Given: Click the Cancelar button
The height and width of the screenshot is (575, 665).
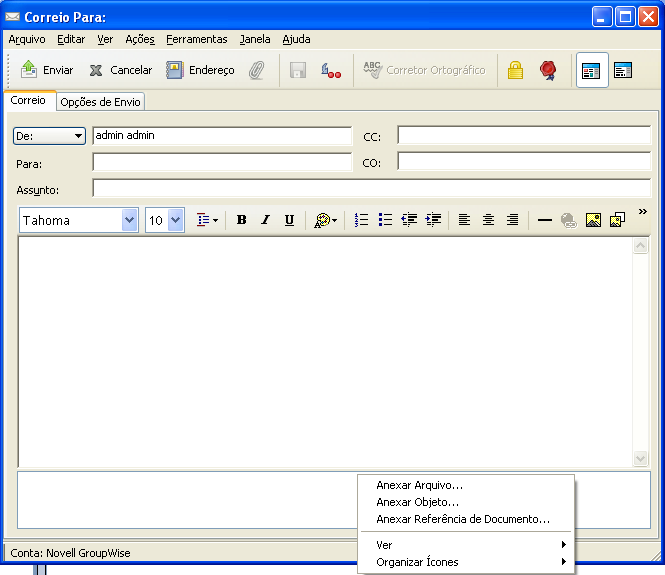Looking at the screenshot, I should tap(121, 70).
